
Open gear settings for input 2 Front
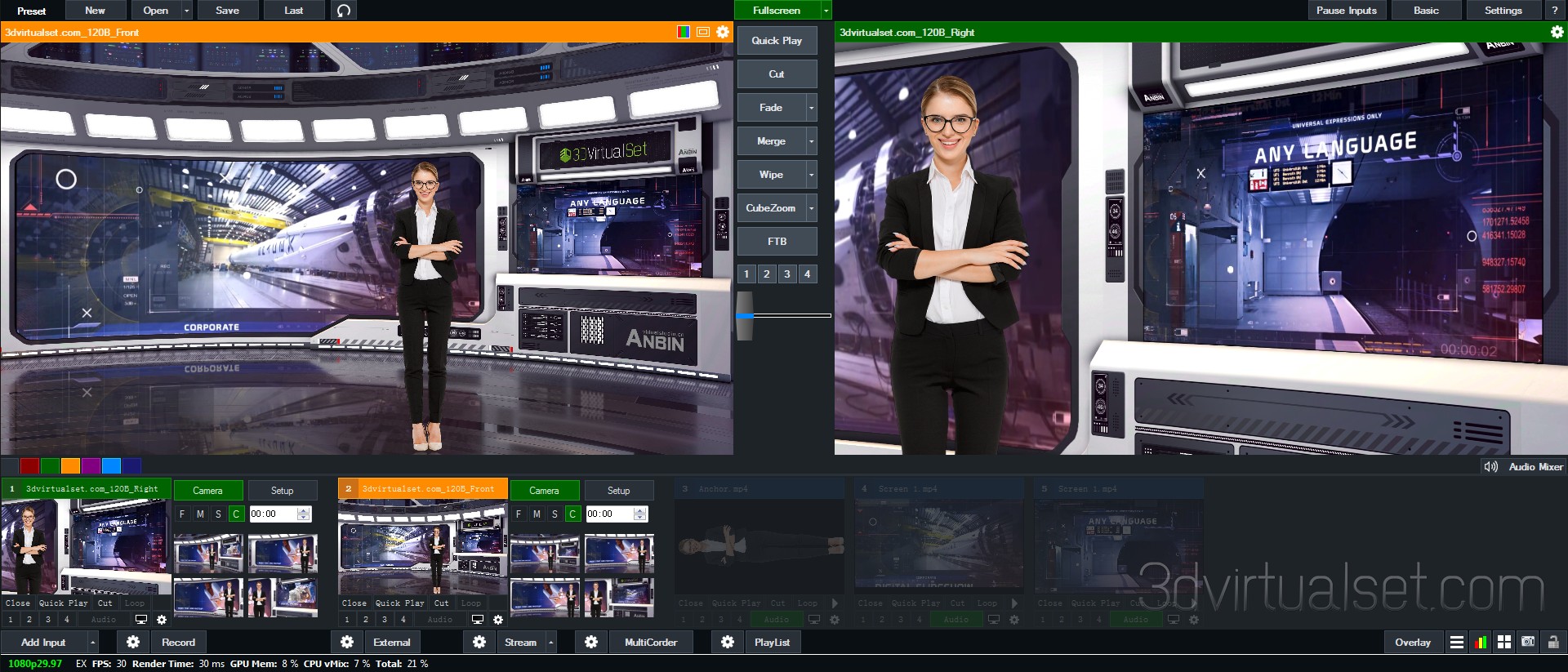click(x=498, y=620)
